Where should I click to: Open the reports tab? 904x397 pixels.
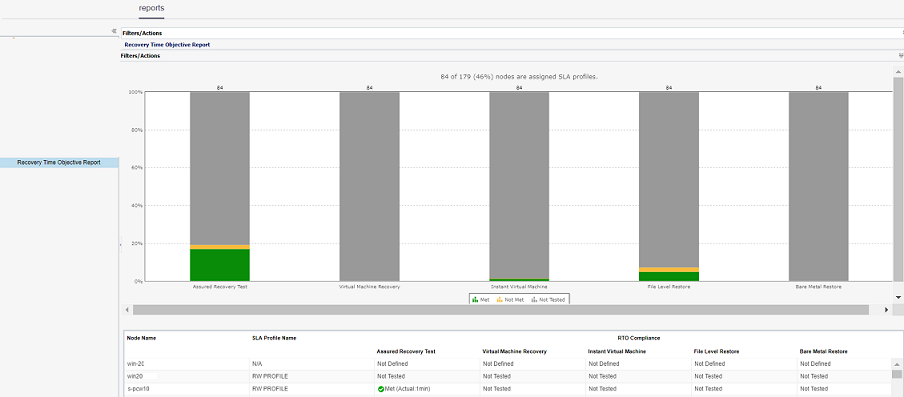[x=152, y=8]
